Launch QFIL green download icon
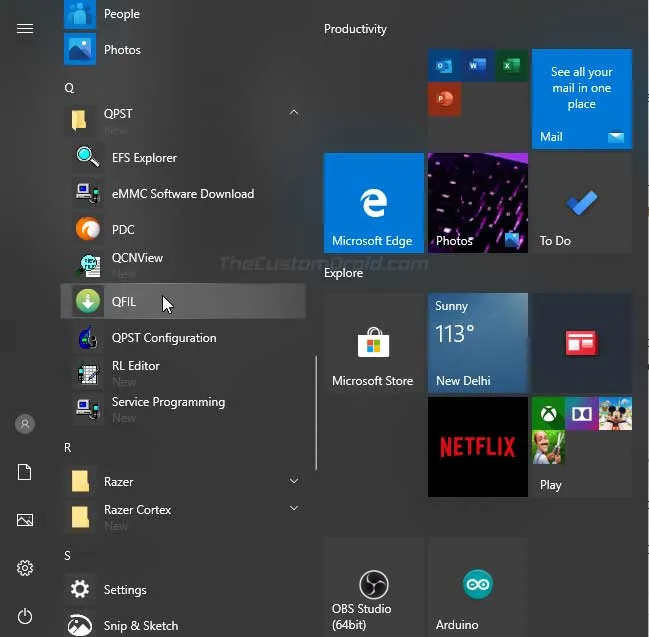Screen dimensions: 649x637 tap(88, 301)
